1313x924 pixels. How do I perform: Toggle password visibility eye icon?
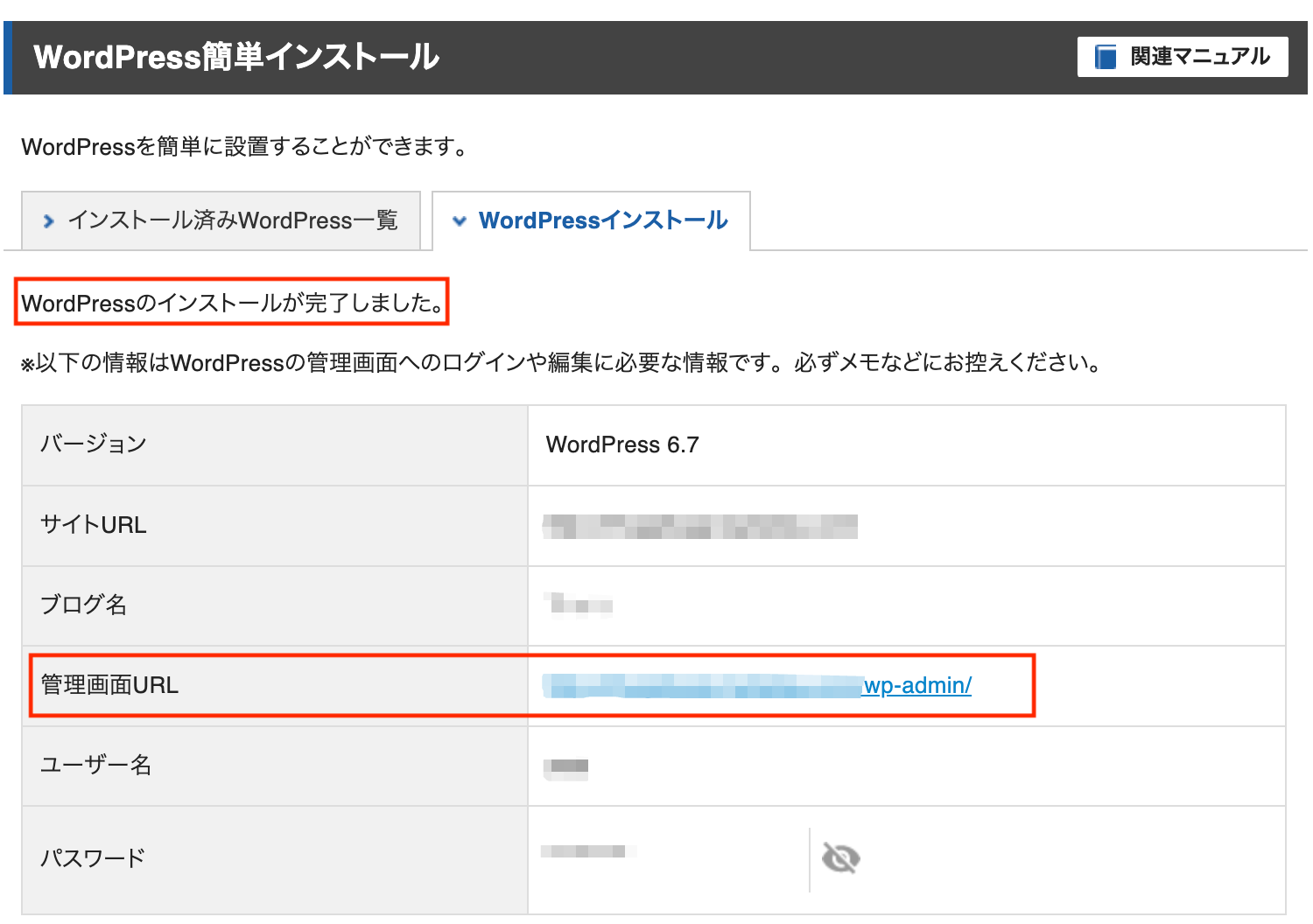[841, 858]
